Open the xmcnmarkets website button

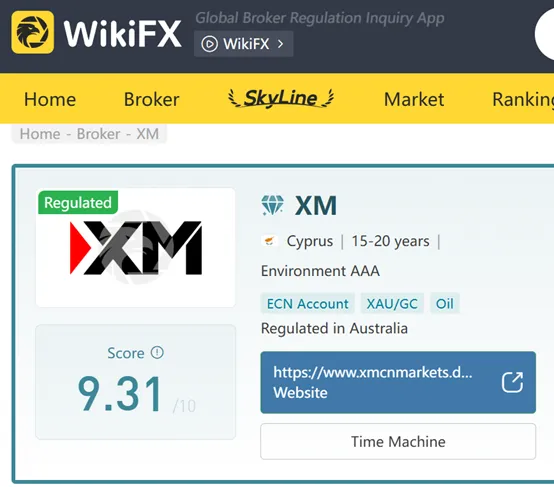(398, 382)
